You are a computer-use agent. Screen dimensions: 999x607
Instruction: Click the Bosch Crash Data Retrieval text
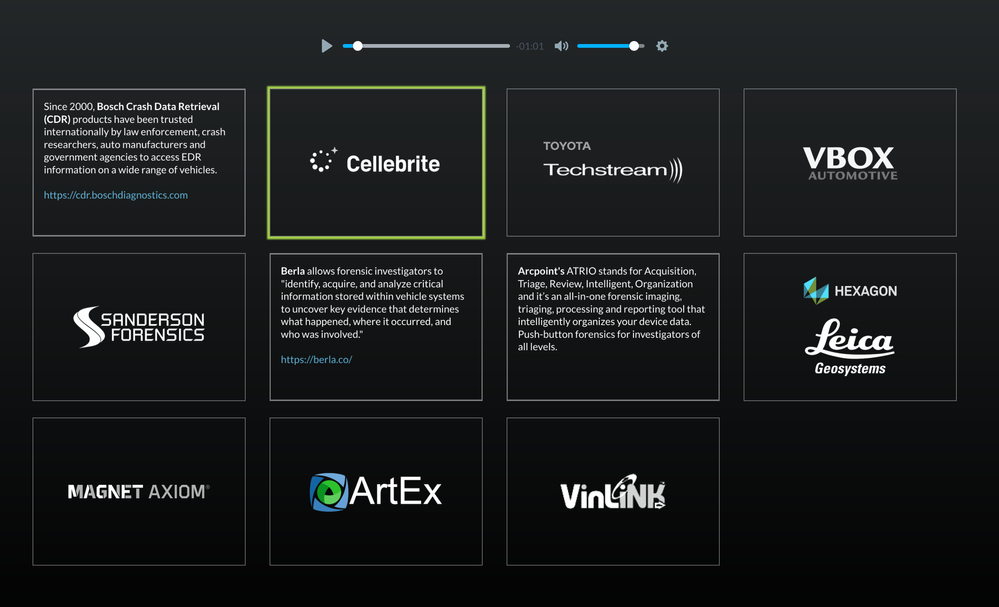point(134,138)
